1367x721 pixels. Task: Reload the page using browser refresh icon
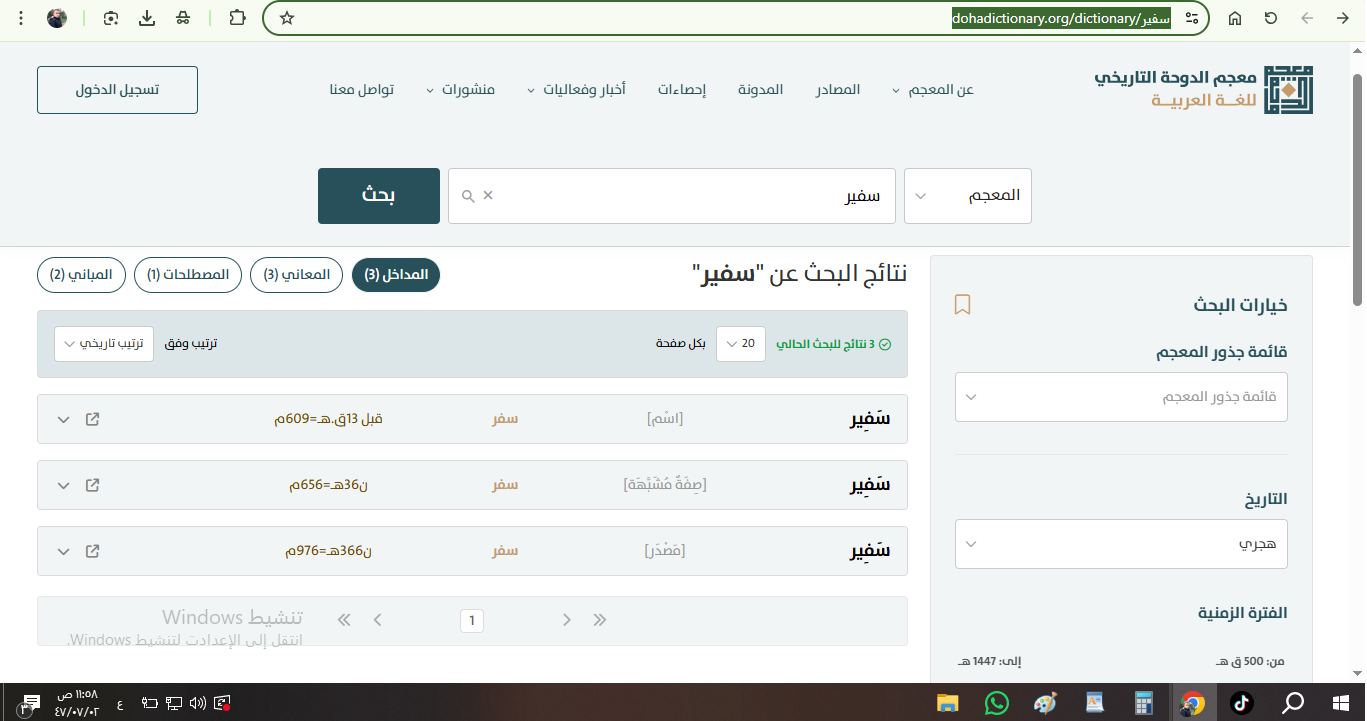pos(1271,18)
